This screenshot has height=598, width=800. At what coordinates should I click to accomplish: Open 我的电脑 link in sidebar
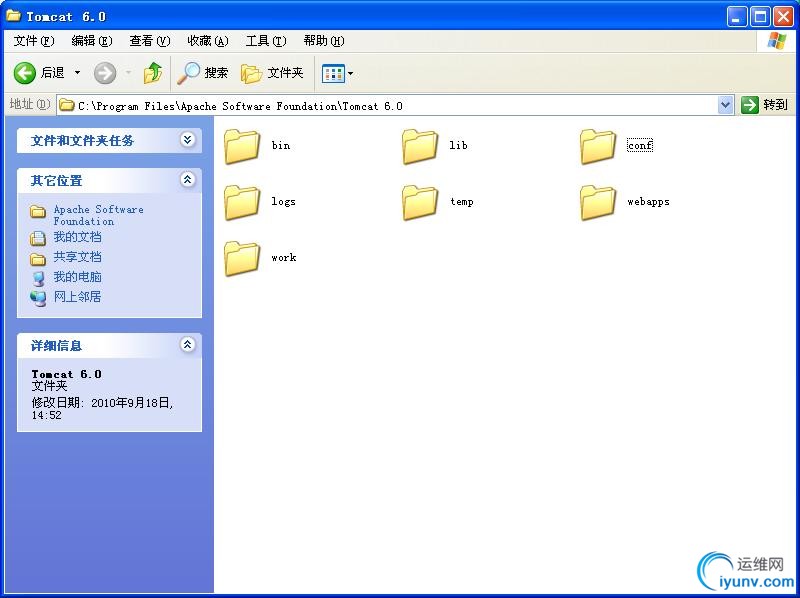78,277
